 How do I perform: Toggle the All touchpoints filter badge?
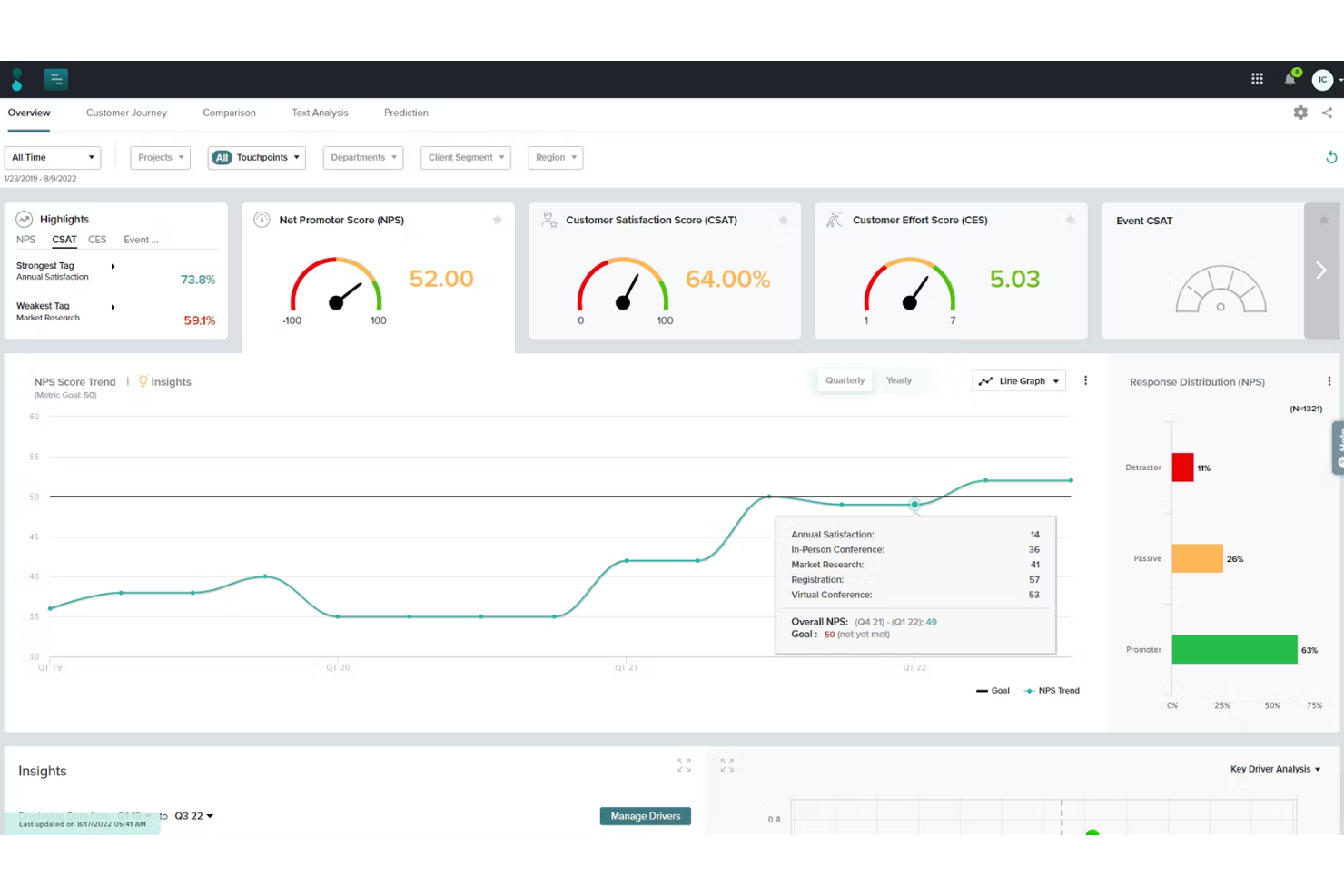222,157
